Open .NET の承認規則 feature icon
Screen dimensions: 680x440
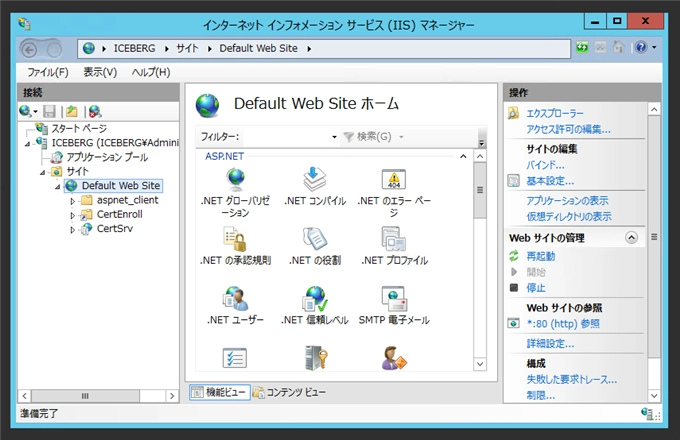click(235, 239)
